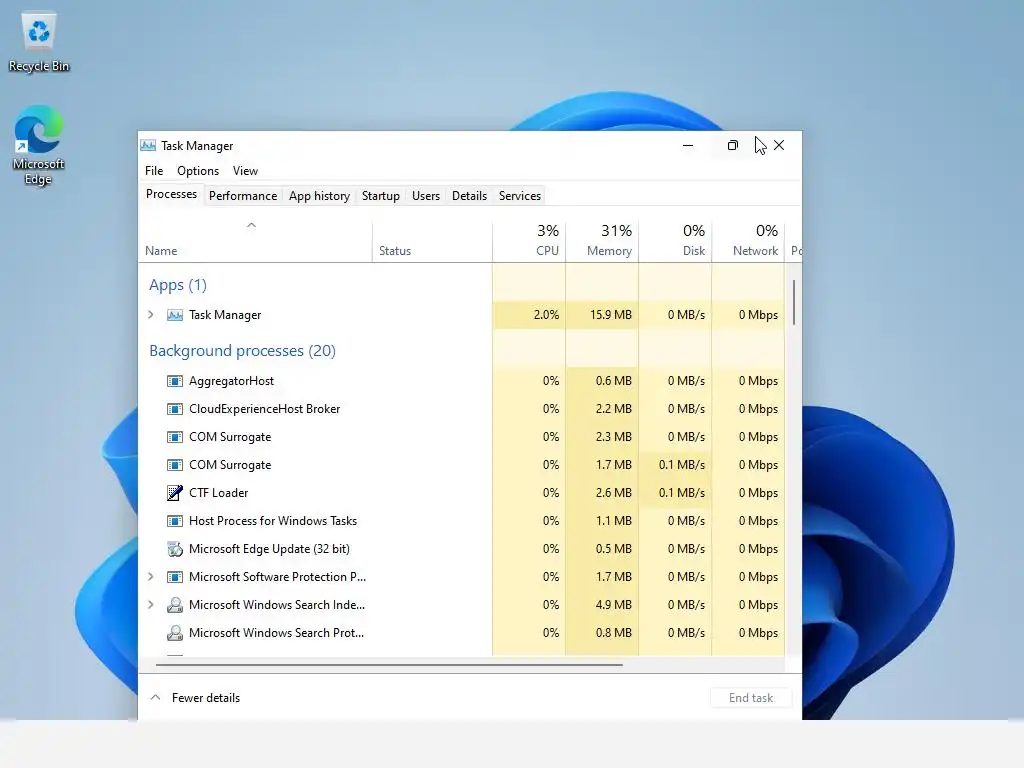Click the Microsoft Edge Update process icon
The height and width of the screenshot is (768, 1024).
[174, 549]
